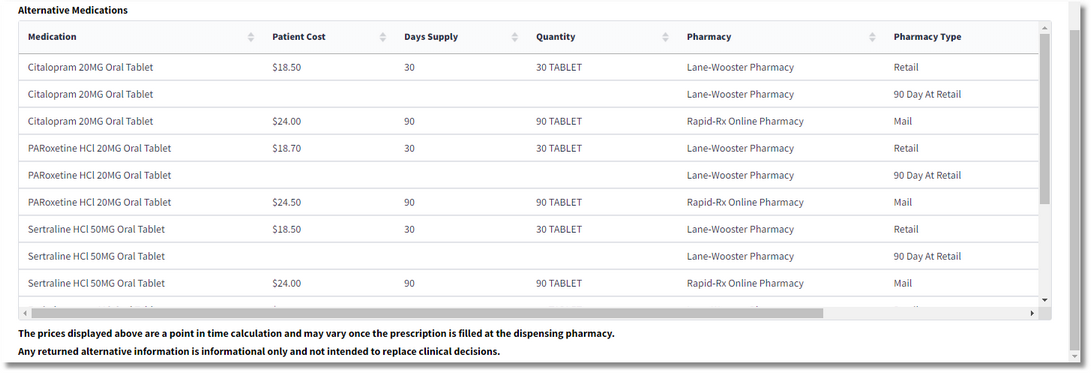
Task: Click horizontal scrollbar left arrow
Action: 26,314
